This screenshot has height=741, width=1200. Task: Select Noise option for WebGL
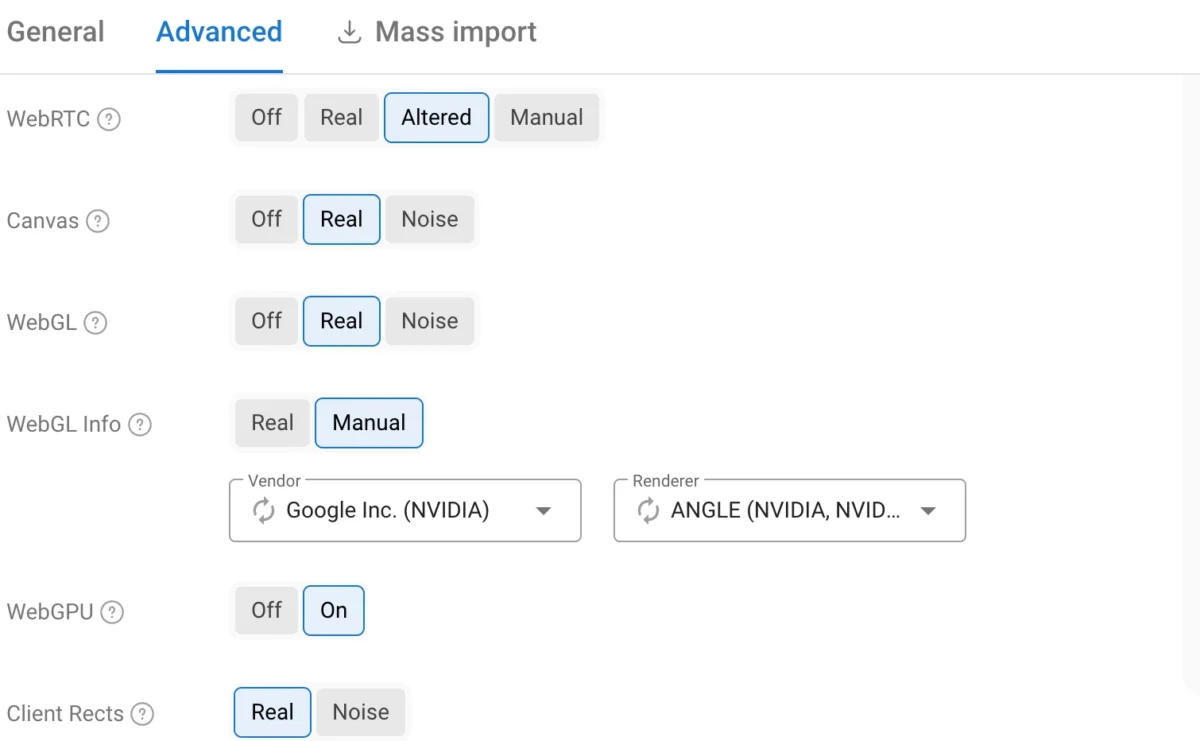(430, 321)
